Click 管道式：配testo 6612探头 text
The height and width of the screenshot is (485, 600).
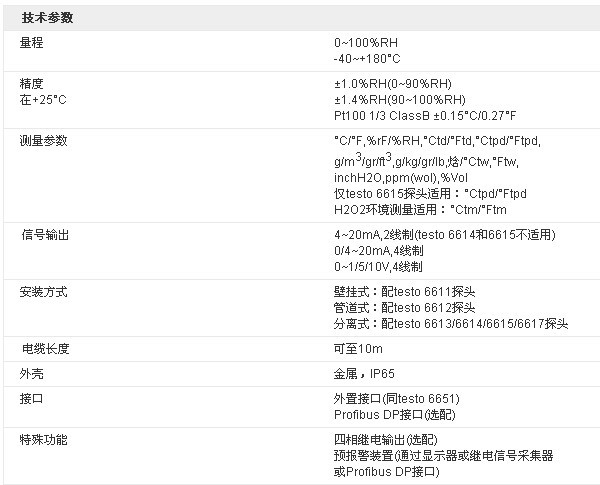(x=405, y=308)
